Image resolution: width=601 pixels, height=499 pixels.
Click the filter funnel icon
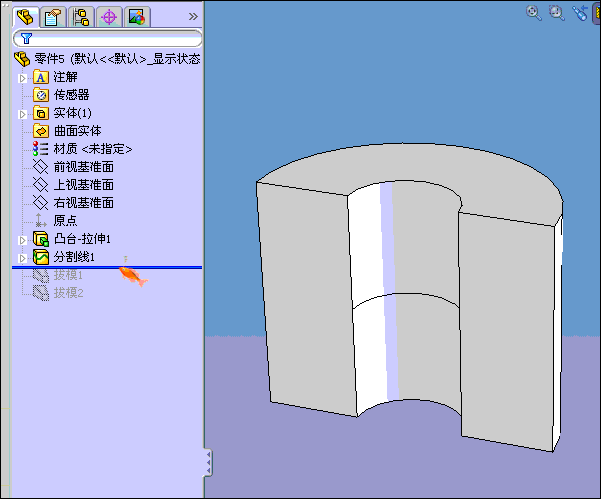tap(26, 38)
